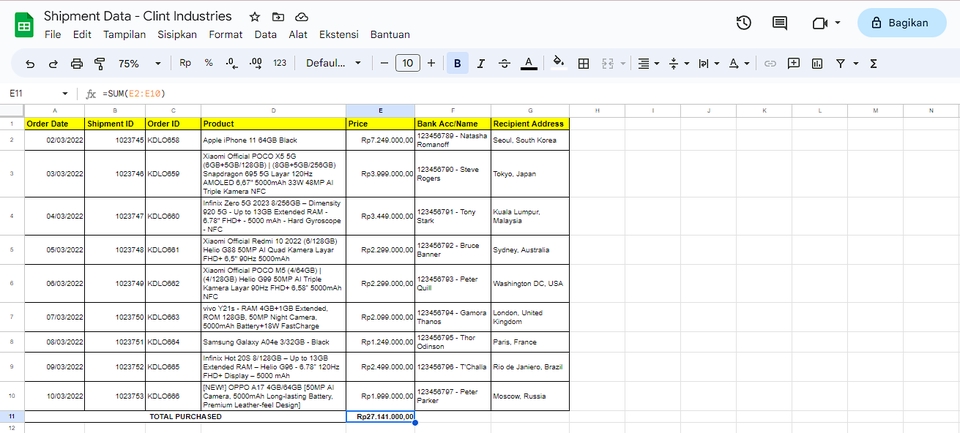Viewport: 960px width, 433px height.
Task: Select the Tokyo, Japan address cell
Action: point(530,174)
